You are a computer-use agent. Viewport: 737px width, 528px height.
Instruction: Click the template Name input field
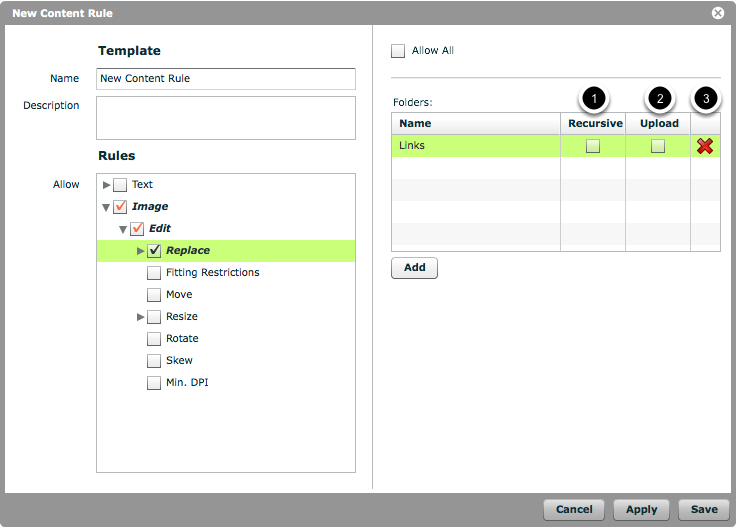pyautogui.click(x=226, y=79)
